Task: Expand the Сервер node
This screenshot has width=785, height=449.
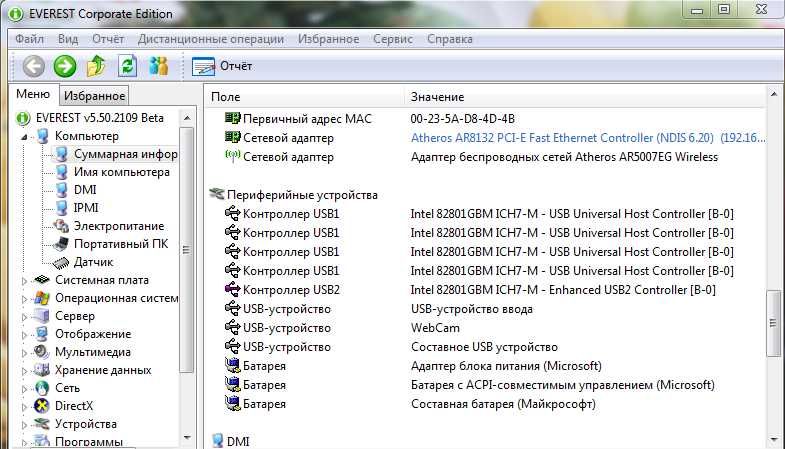Action: pos(24,317)
